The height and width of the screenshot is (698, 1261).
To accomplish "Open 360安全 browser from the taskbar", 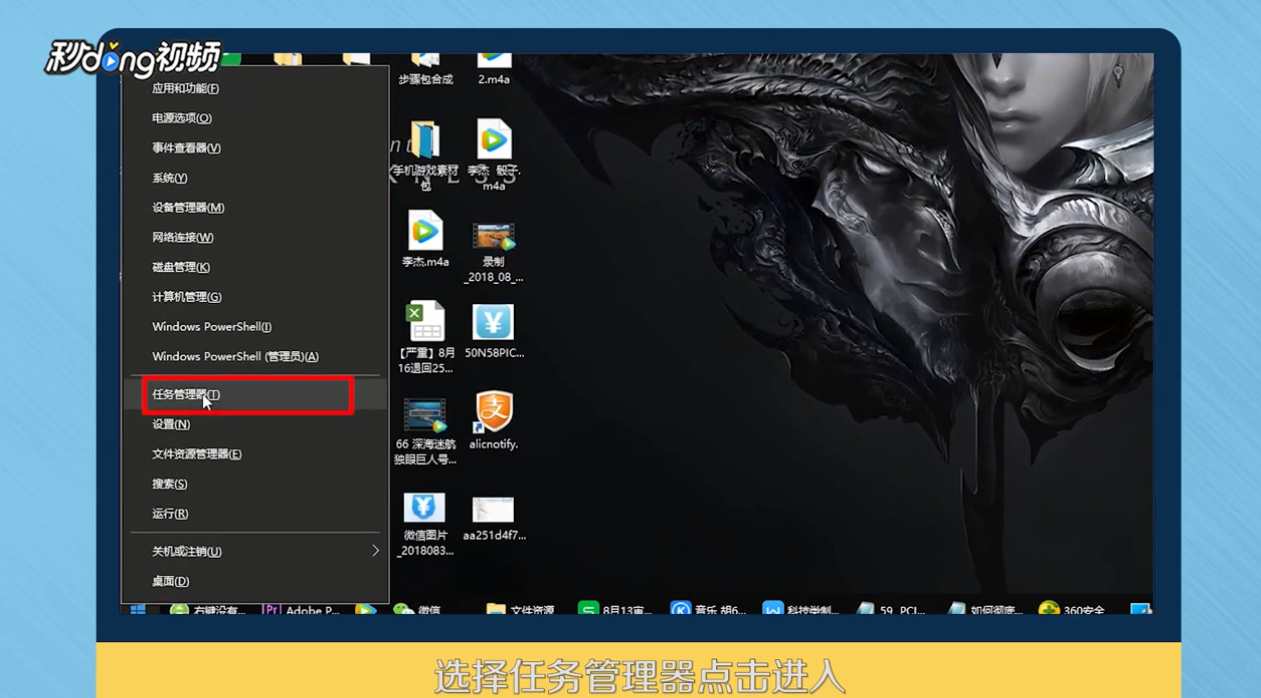I will (1073, 609).
